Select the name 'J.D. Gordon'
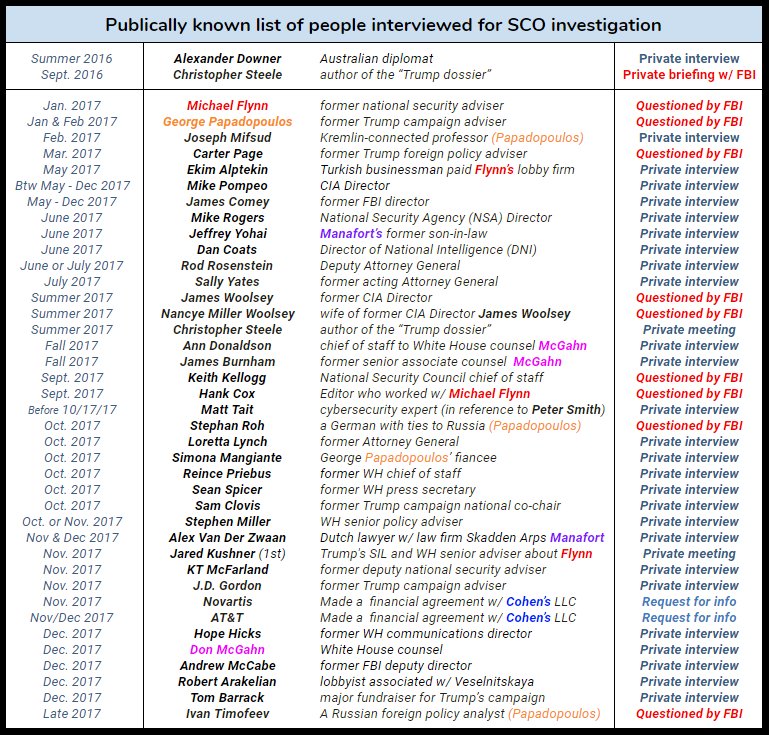 [227, 585]
